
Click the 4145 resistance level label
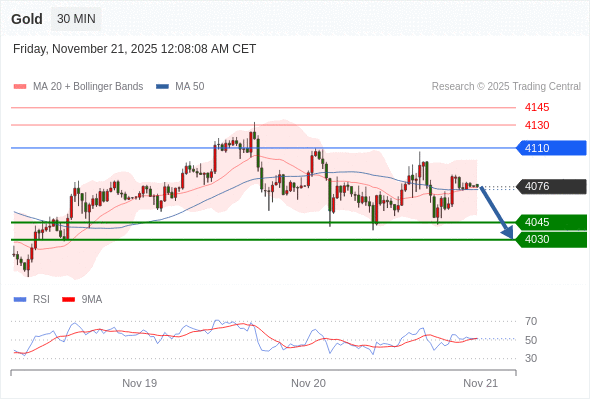(x=537, y=107)
